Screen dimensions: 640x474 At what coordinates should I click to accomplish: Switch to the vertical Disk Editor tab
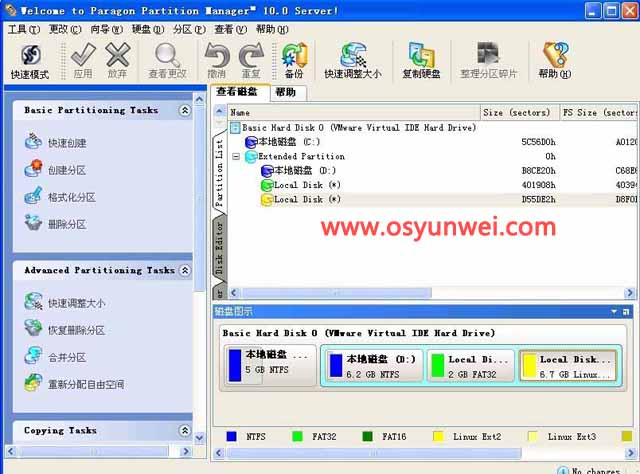(x=219, y=248)
